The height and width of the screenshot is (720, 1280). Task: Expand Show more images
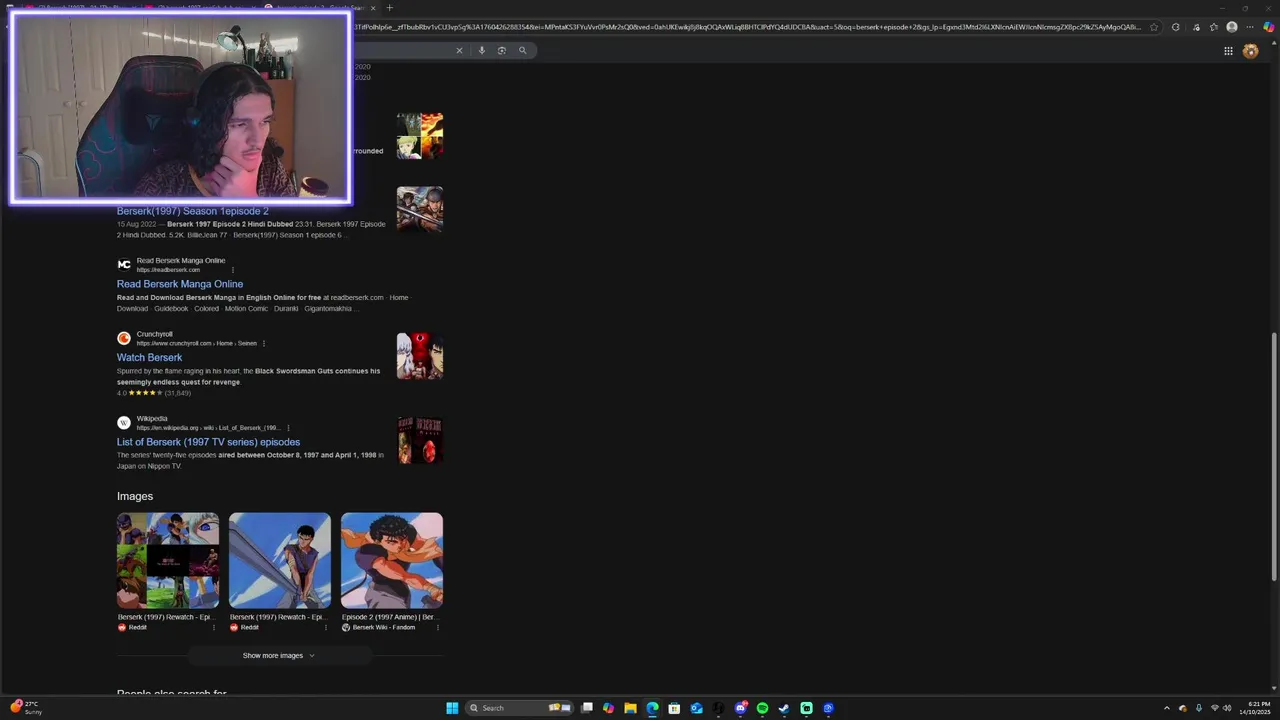tap(280, 655)
